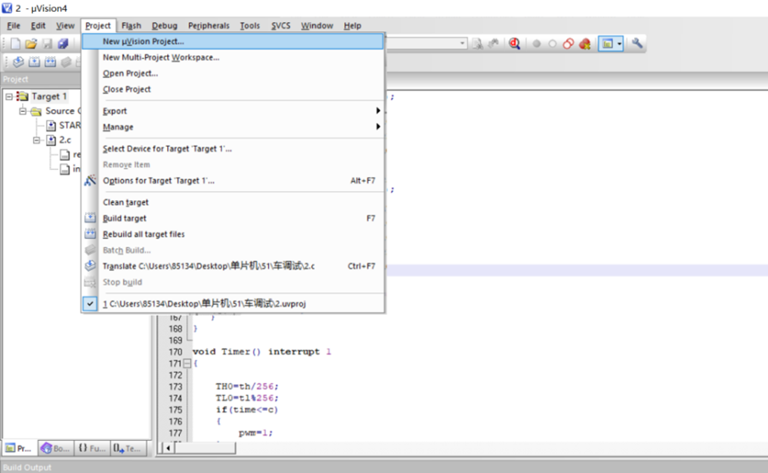Image resolution: width=768 pixels, height=473 pixels.
Task: Choose Clean target menu entry
Action: (233, 202)
